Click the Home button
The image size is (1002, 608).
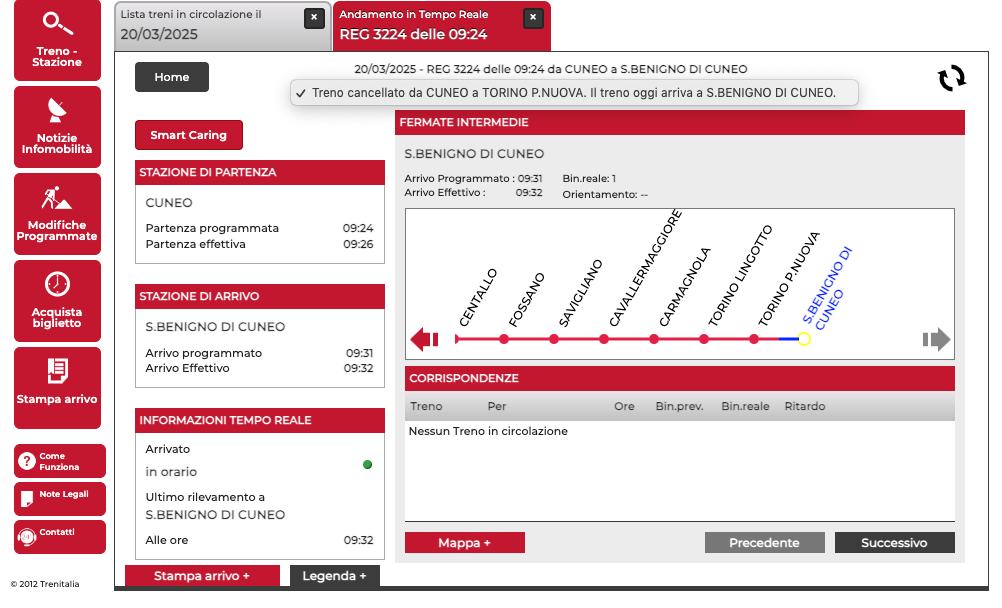pos(172,77)
